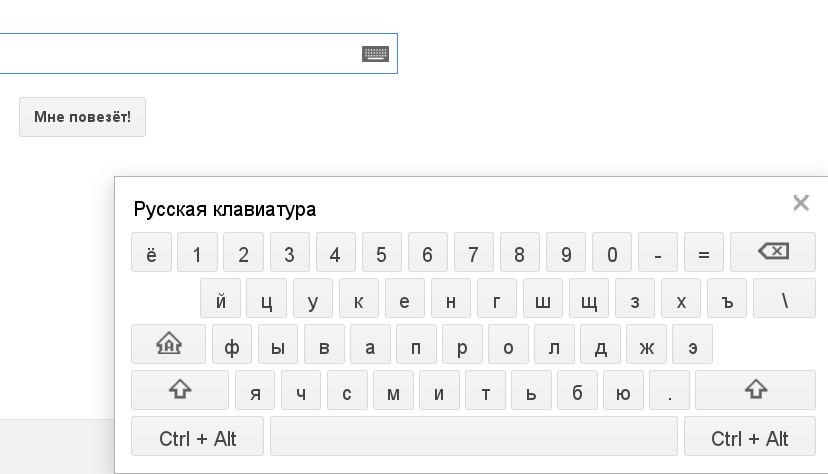Tap the backslash key
This screenshot has width=828, height=474.
pos(785,298)
